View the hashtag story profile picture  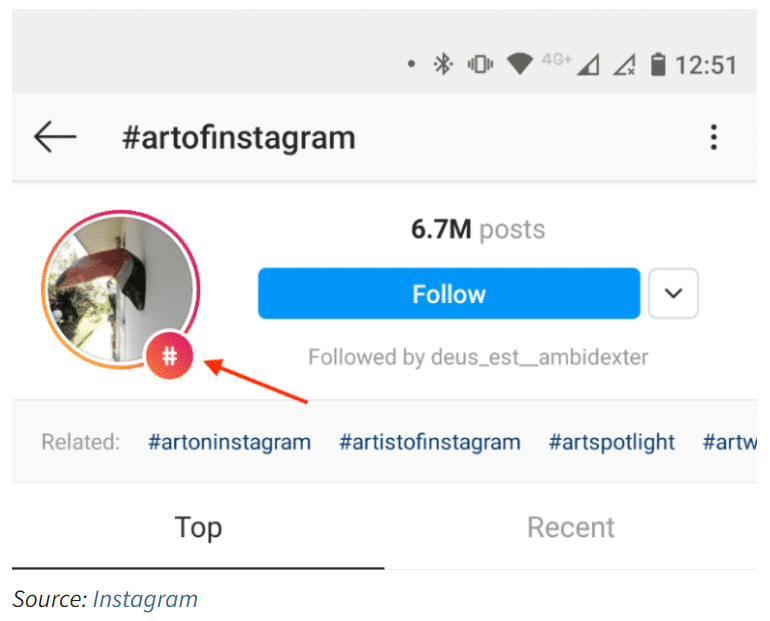(121, 289)
